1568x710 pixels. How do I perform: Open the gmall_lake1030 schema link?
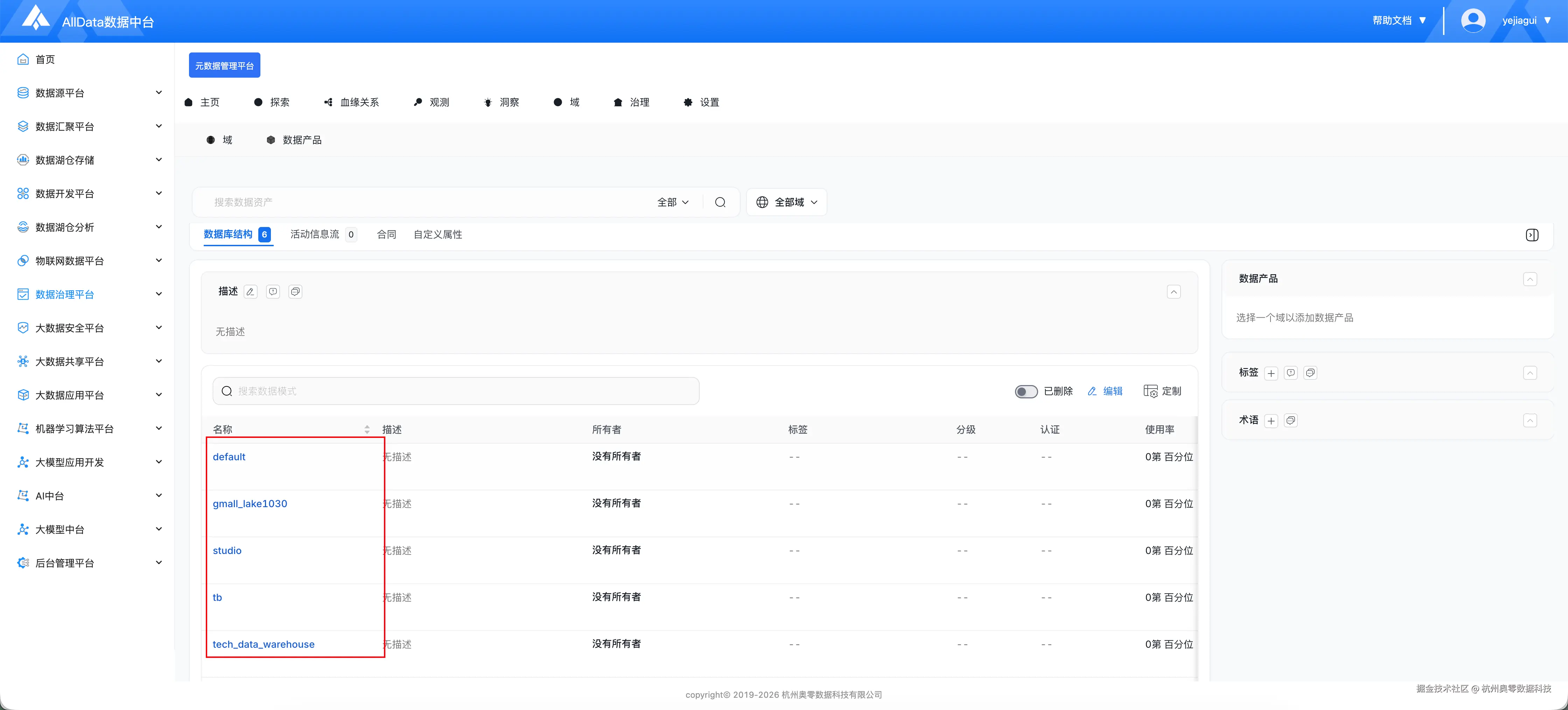tap(250, 504)
